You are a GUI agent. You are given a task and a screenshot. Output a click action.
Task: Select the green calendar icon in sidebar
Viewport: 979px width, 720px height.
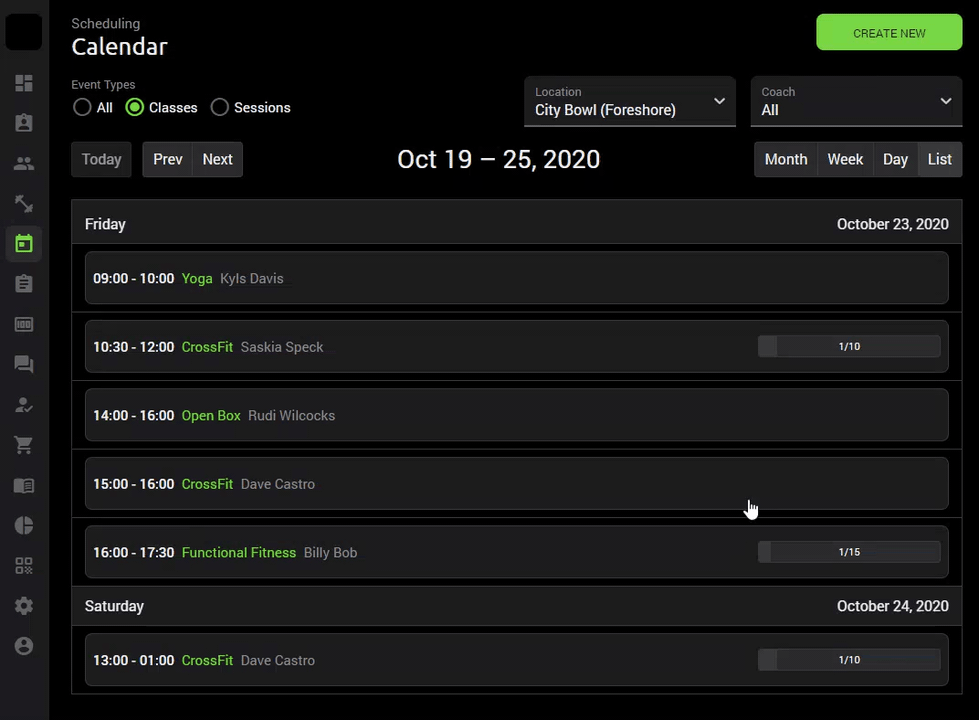(24, 244)
